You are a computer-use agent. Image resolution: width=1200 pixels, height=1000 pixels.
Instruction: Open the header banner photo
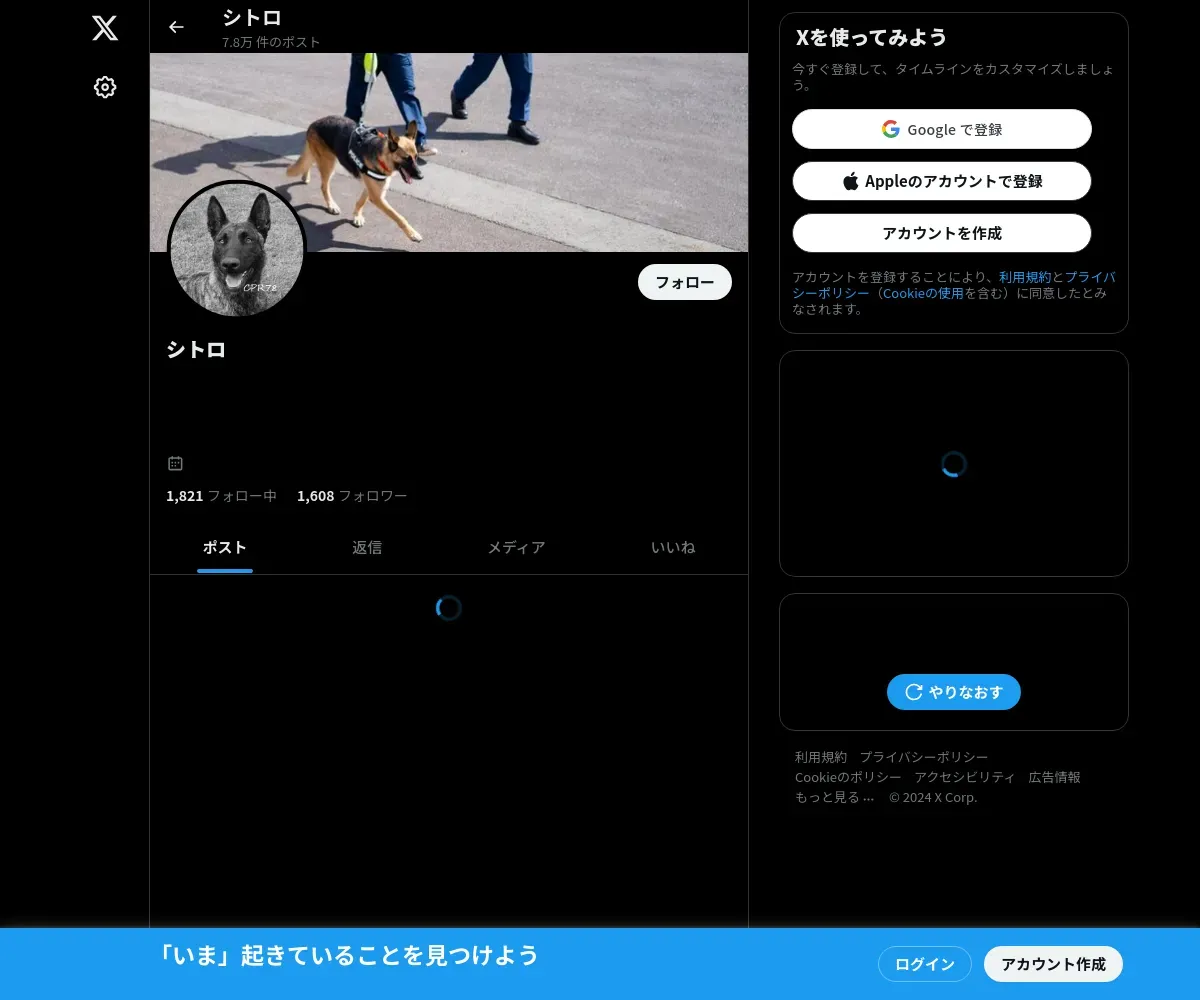449,152
